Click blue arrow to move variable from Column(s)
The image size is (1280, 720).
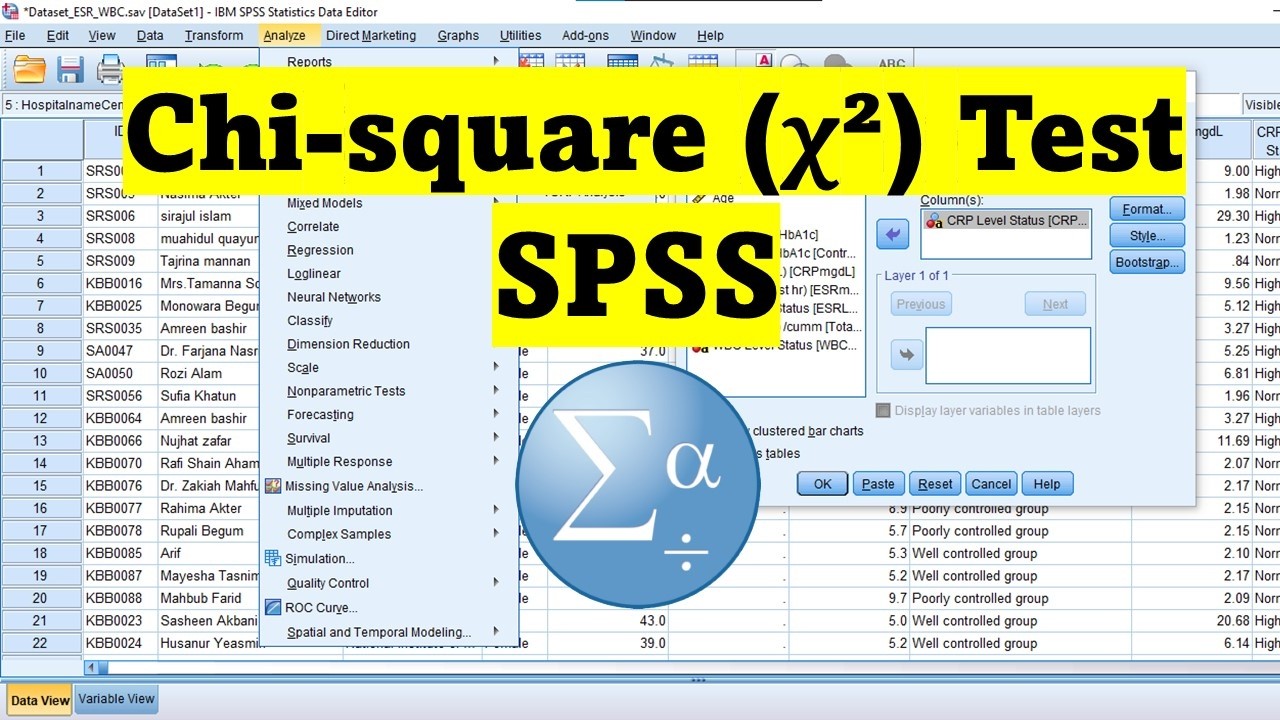click(x=893, y=235)
